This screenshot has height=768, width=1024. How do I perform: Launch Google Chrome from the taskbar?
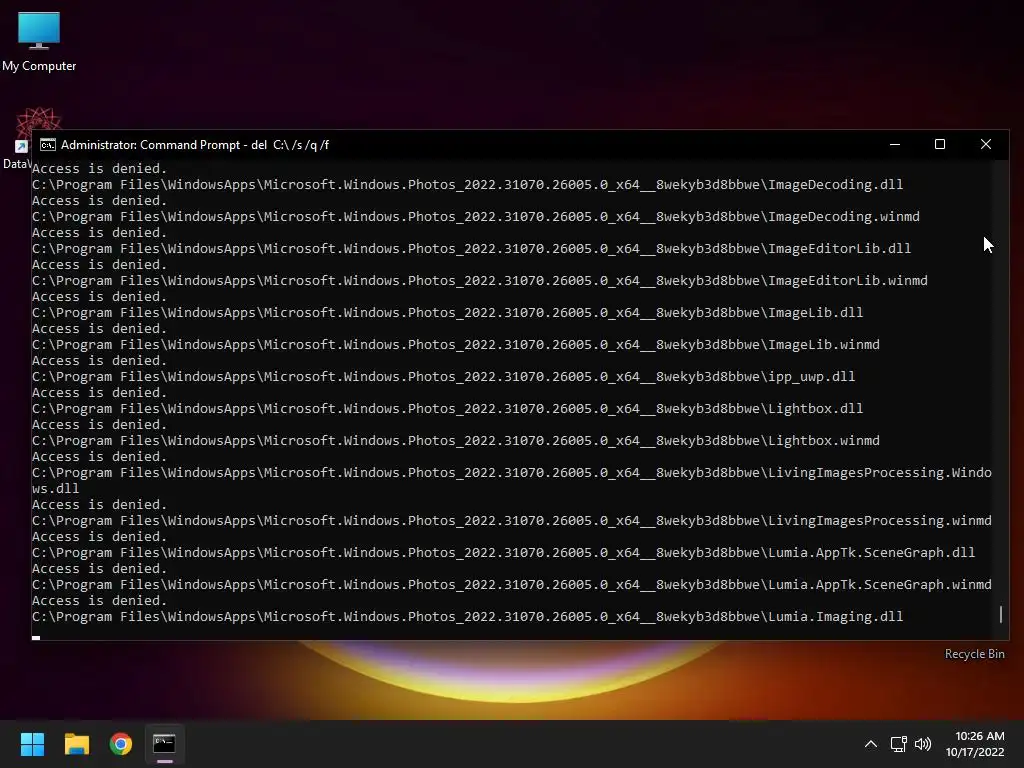(121, 744)
